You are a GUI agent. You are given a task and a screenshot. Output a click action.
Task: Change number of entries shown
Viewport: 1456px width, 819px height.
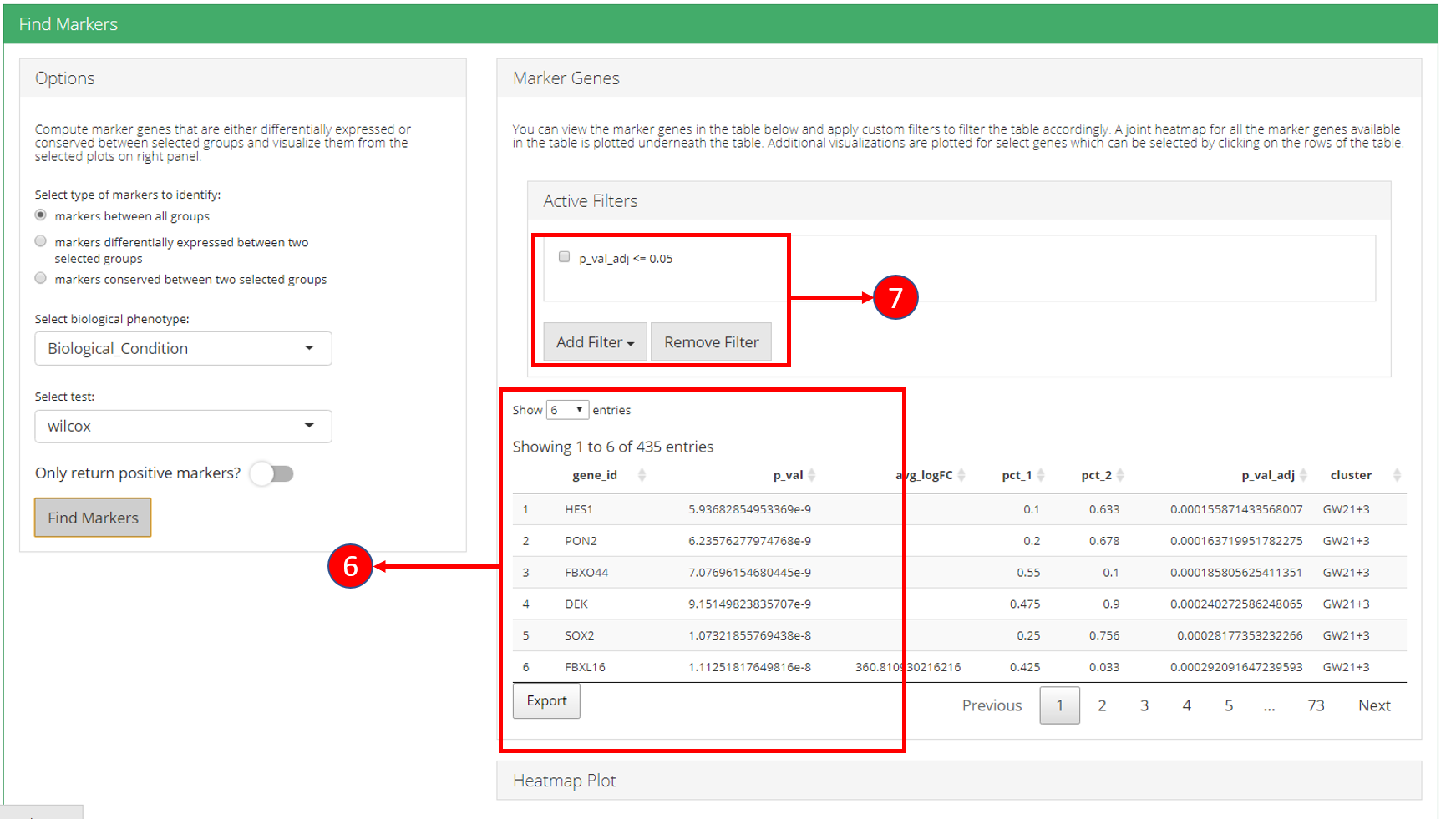coord(567,410)
